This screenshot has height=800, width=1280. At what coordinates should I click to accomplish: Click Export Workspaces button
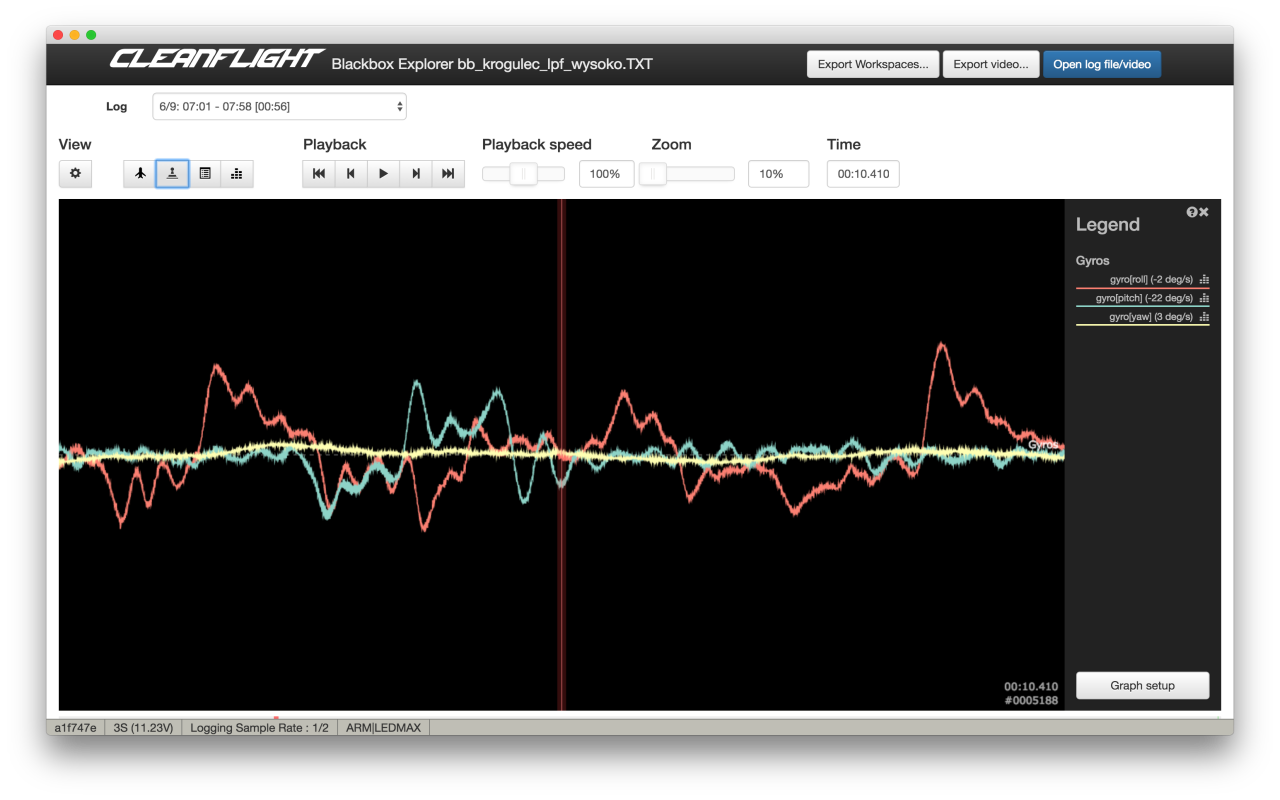coord(872,63)
